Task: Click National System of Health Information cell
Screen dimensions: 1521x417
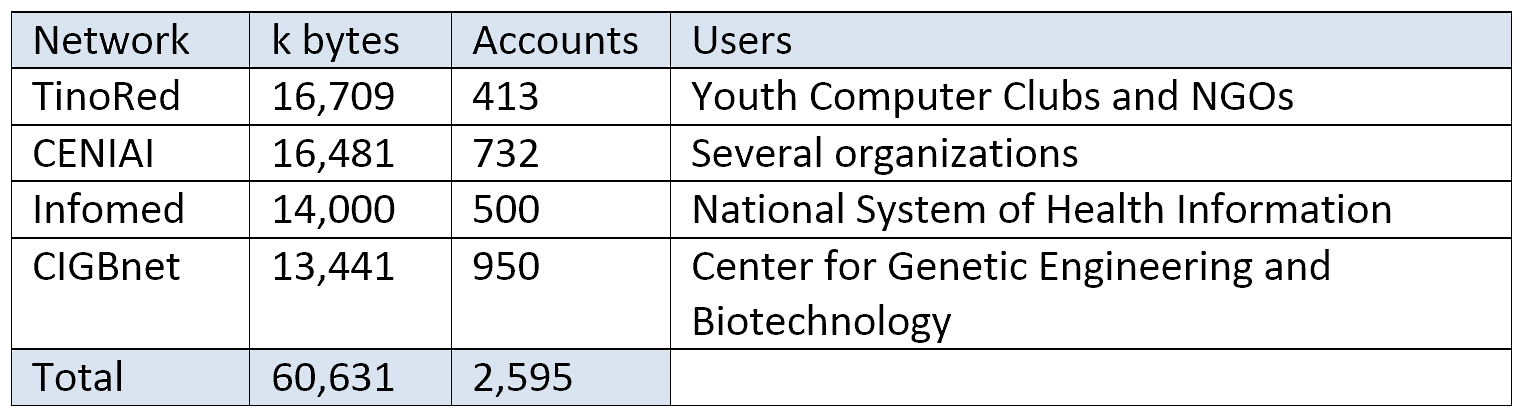Action: [x=1090, y=209]
